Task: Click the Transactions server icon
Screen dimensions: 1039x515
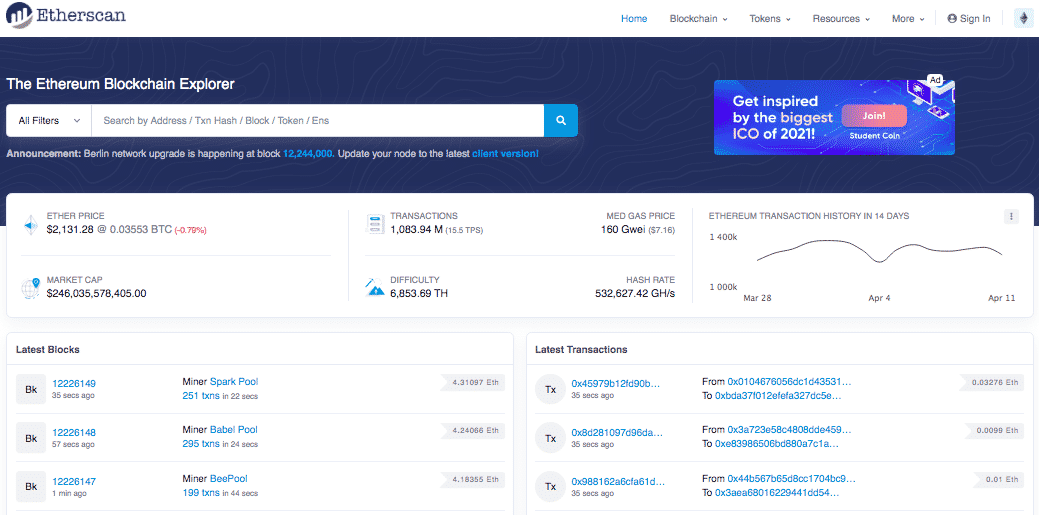Action: 376,224
